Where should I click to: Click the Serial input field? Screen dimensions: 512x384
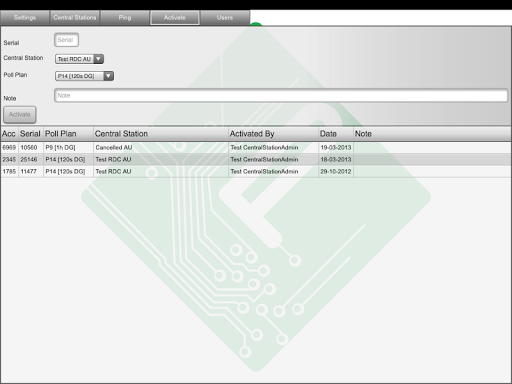66,40
